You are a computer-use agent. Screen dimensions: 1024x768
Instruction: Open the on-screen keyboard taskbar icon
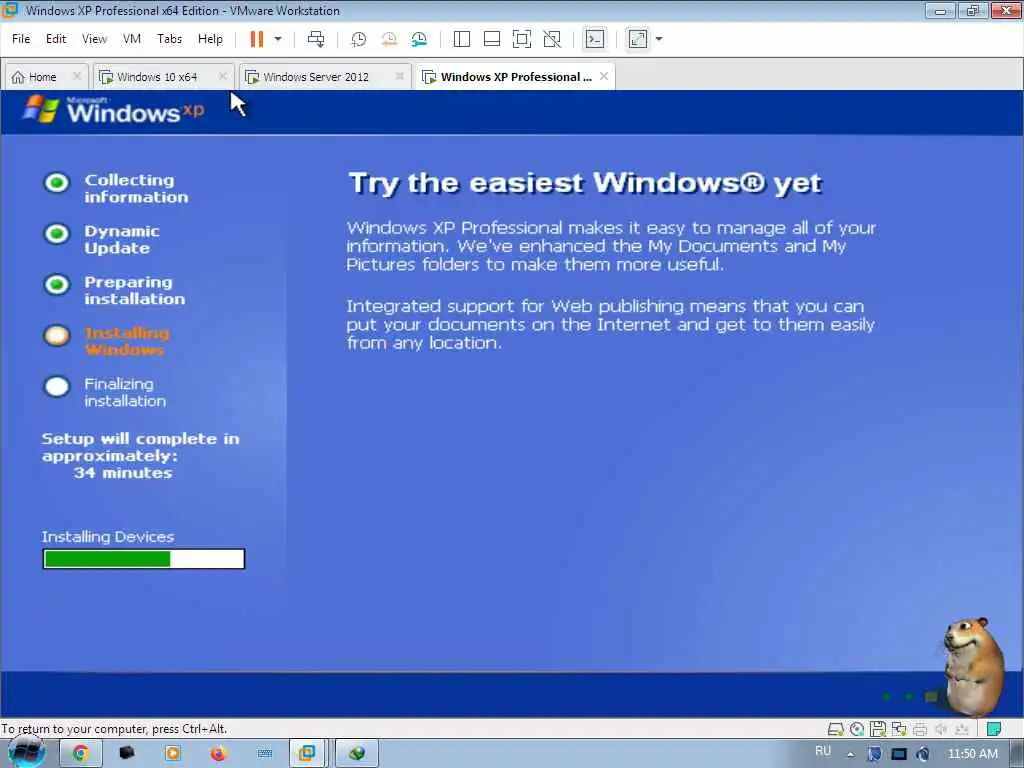(264, 754)
